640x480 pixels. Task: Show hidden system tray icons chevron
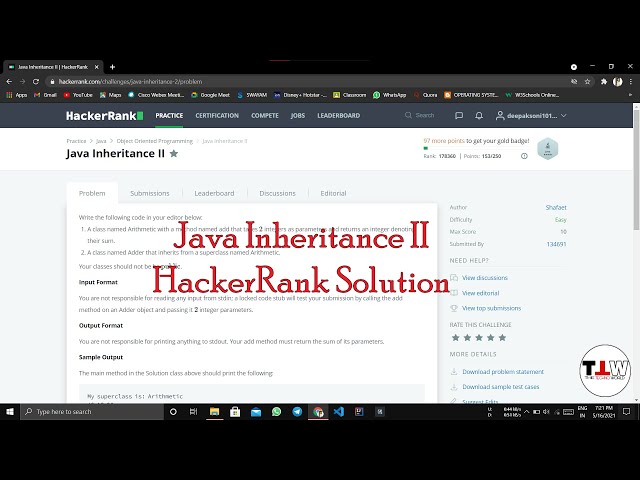coord(527,412)
